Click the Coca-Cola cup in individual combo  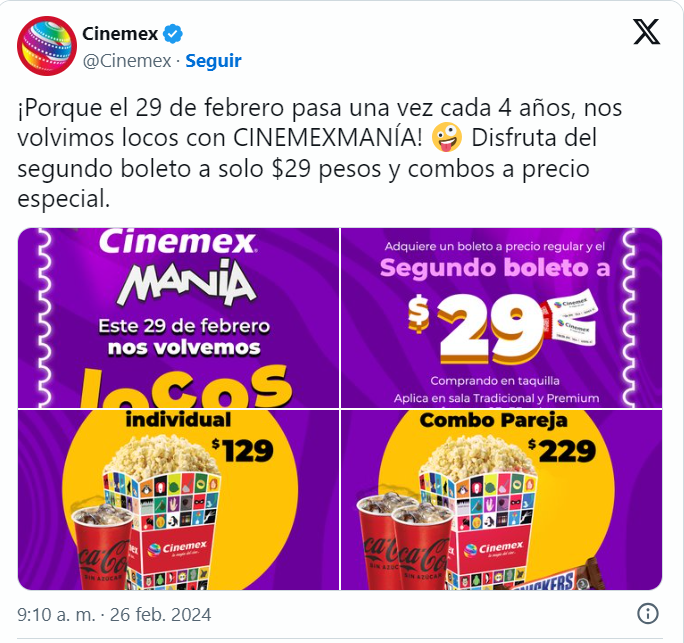(x=103, y=546)
